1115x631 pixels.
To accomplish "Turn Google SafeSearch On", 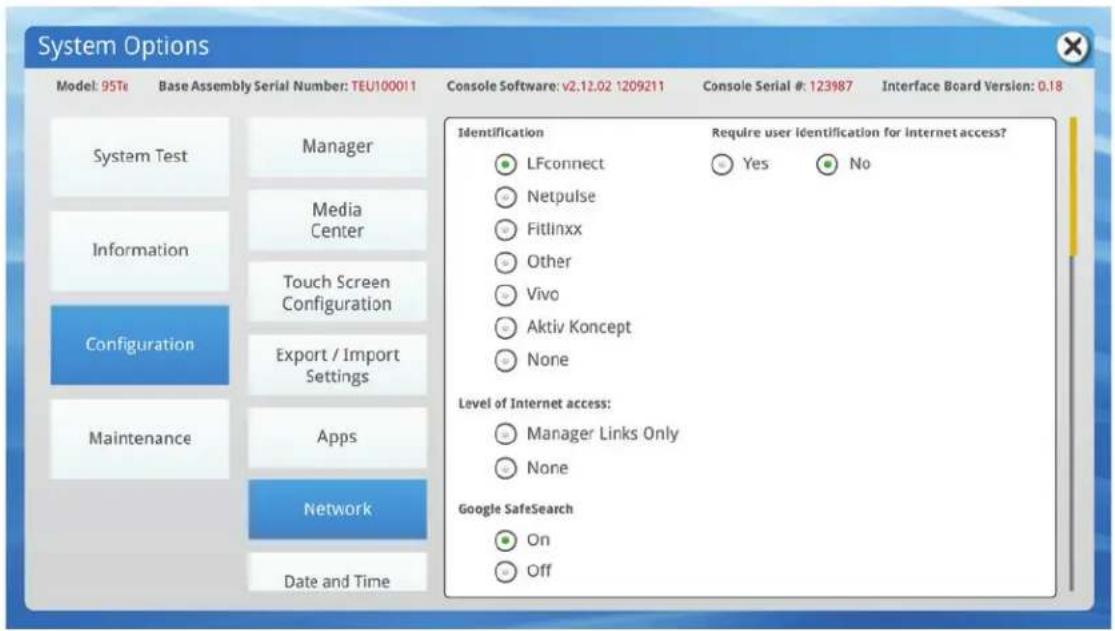I will point(506,541).
